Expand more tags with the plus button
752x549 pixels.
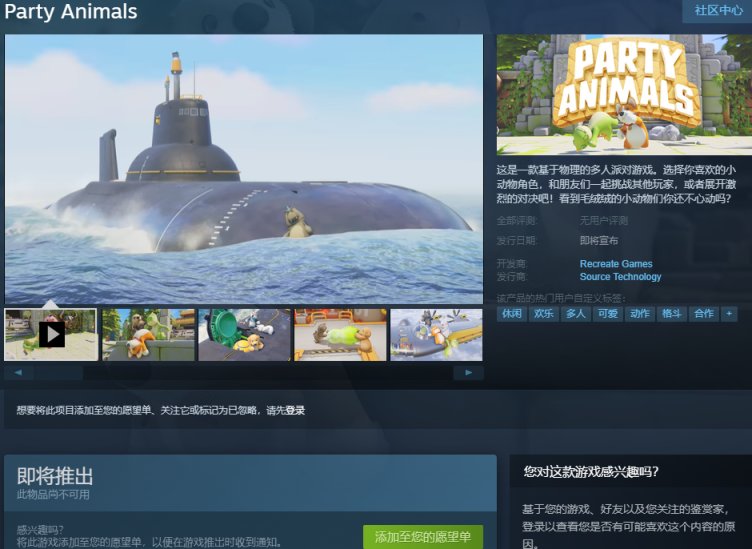point(729,313)
